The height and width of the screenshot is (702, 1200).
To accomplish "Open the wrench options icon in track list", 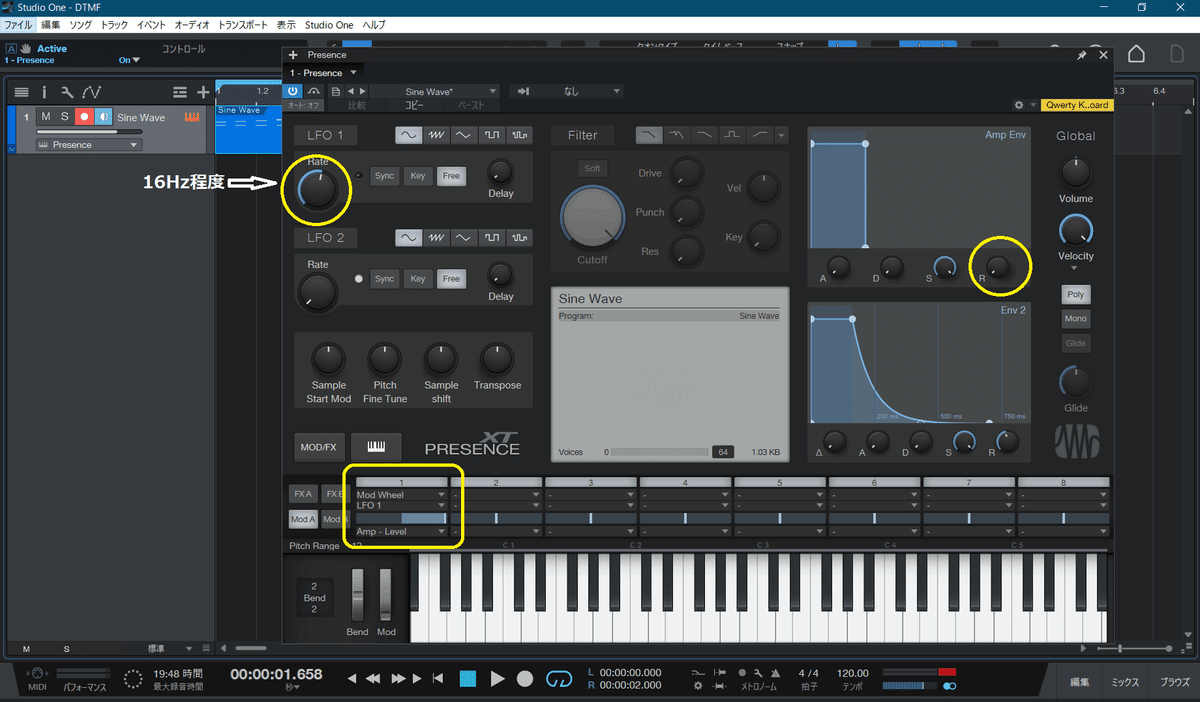I will 66,92.
